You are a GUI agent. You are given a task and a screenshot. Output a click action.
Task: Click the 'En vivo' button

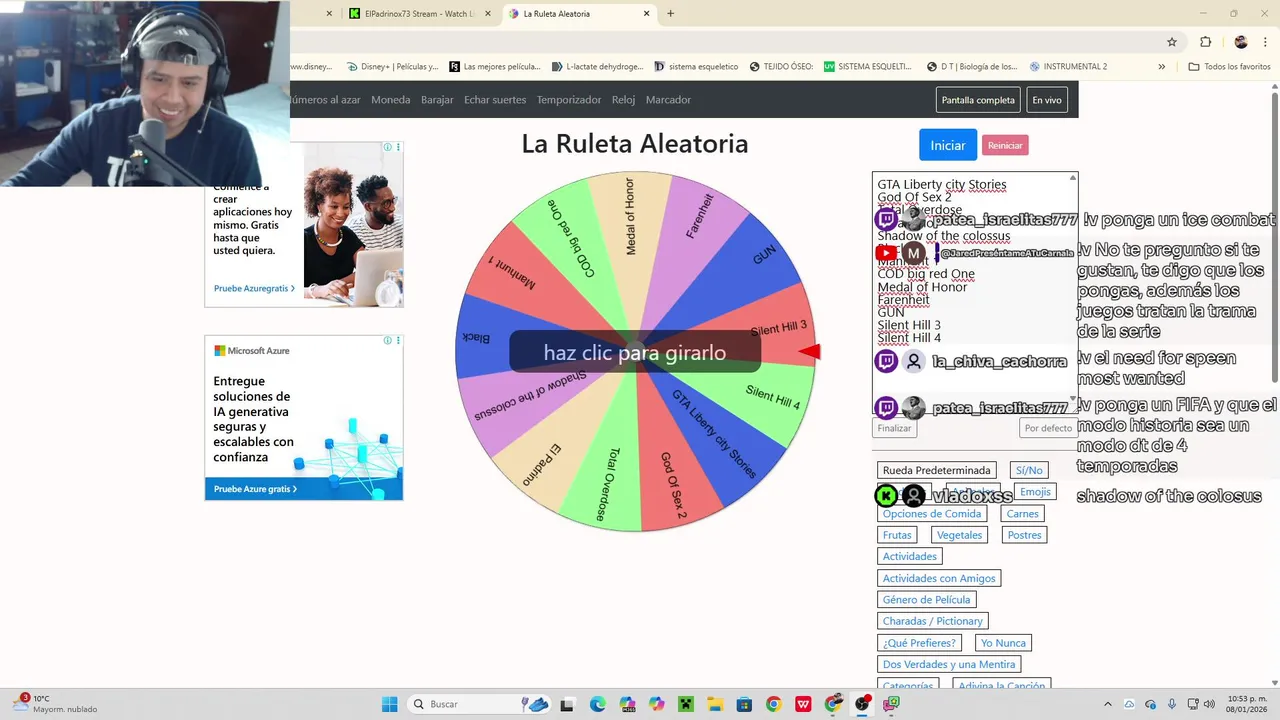pyautogui.click(x=1047, y=100)
